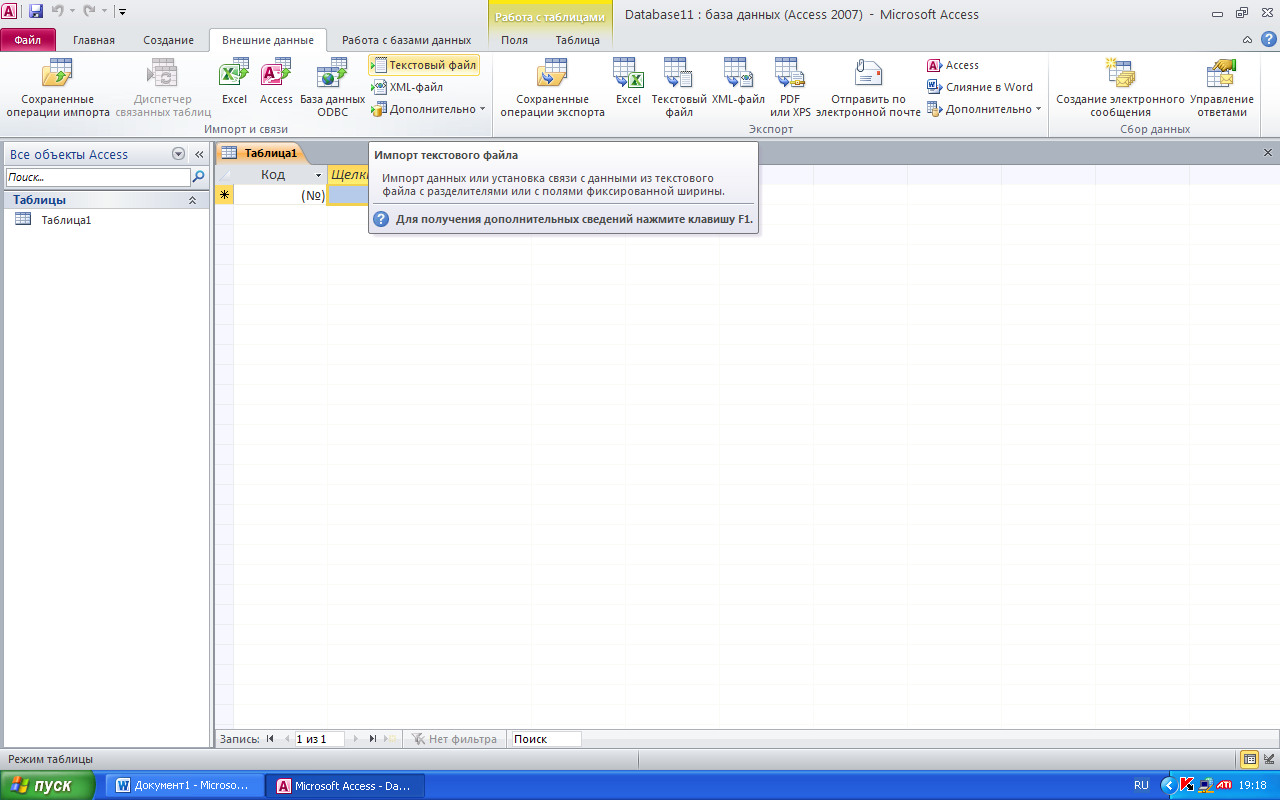This screenshot has width=1280, height=800.
Task: Export to XML-файл in Экспорт group
Action: tap(738, 82)
